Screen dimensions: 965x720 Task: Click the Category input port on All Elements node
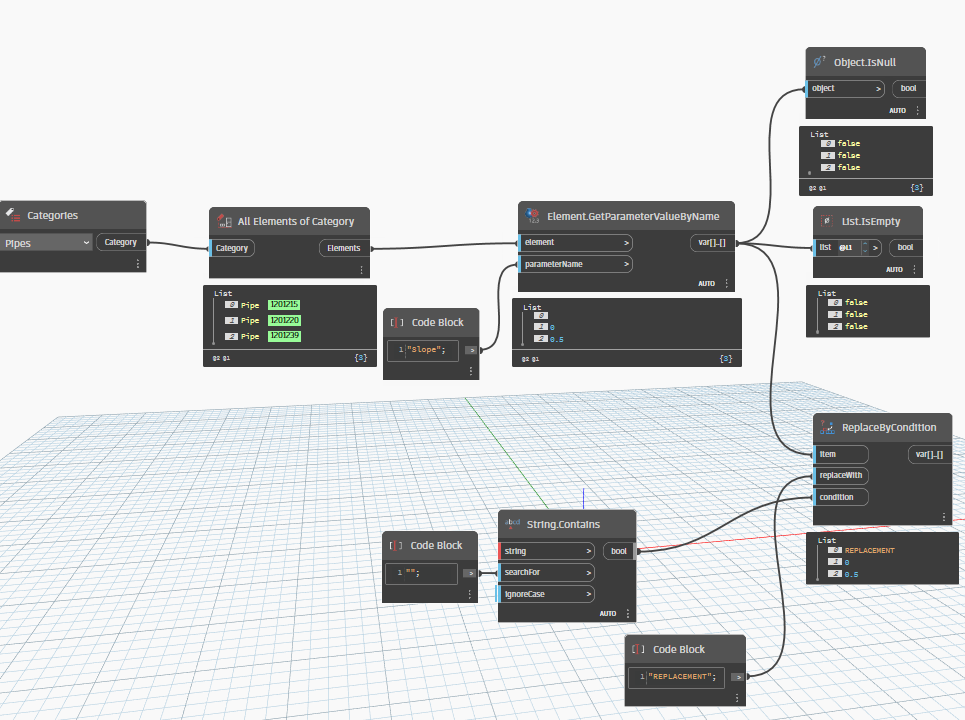point(232,248)
